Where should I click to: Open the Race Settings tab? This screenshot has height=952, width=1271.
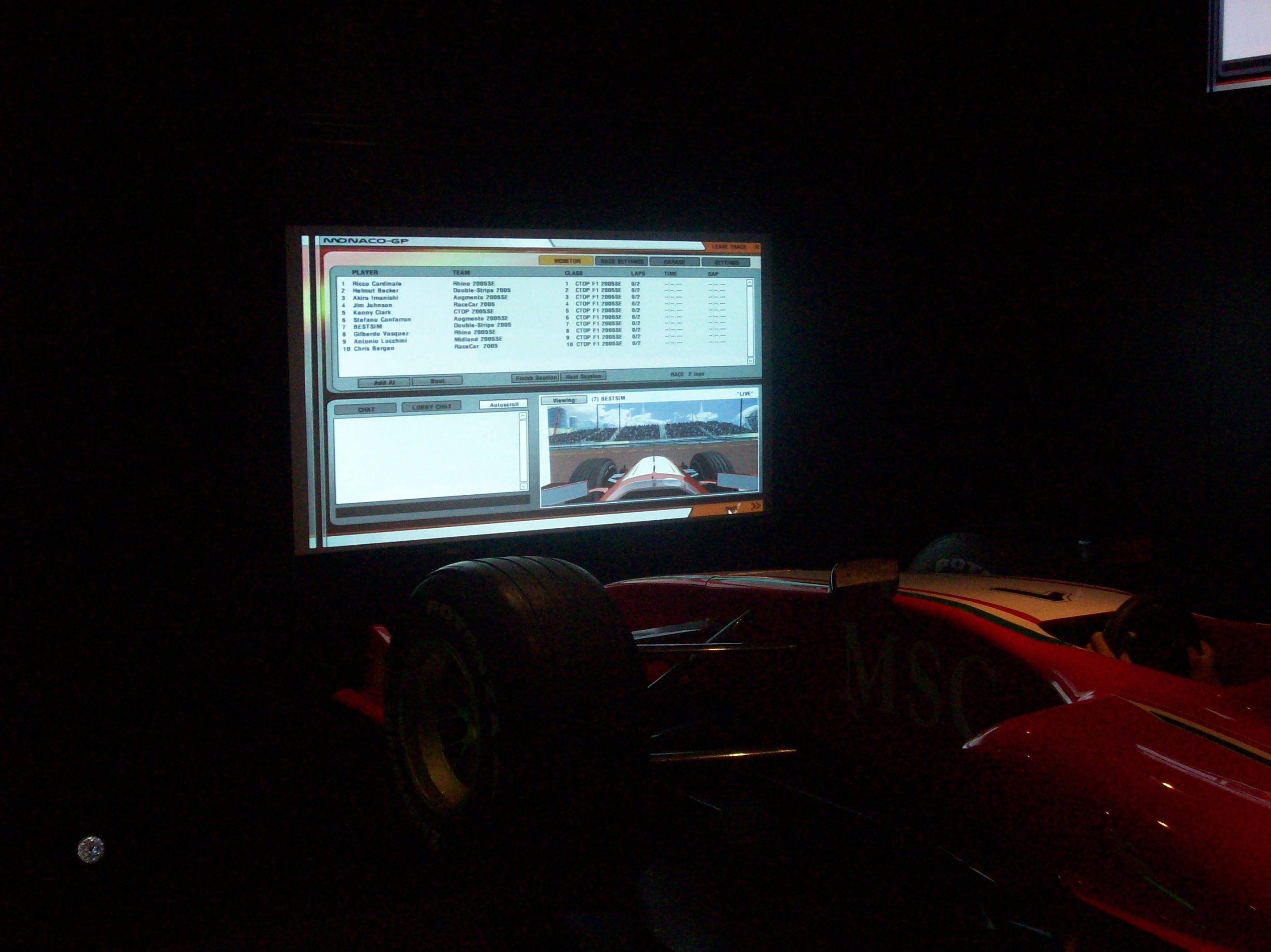pos(621,261)
